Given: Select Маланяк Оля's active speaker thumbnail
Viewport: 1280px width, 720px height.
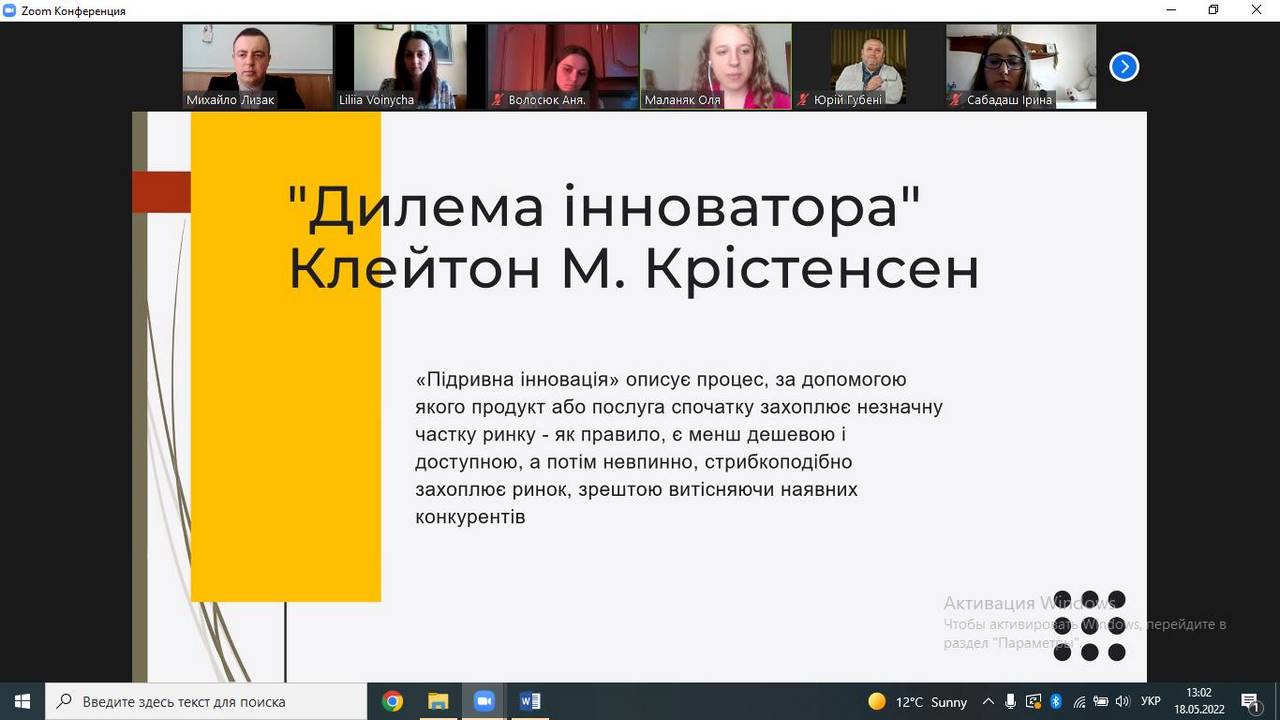Looking at the screenshot, I should tap(716, 66).
